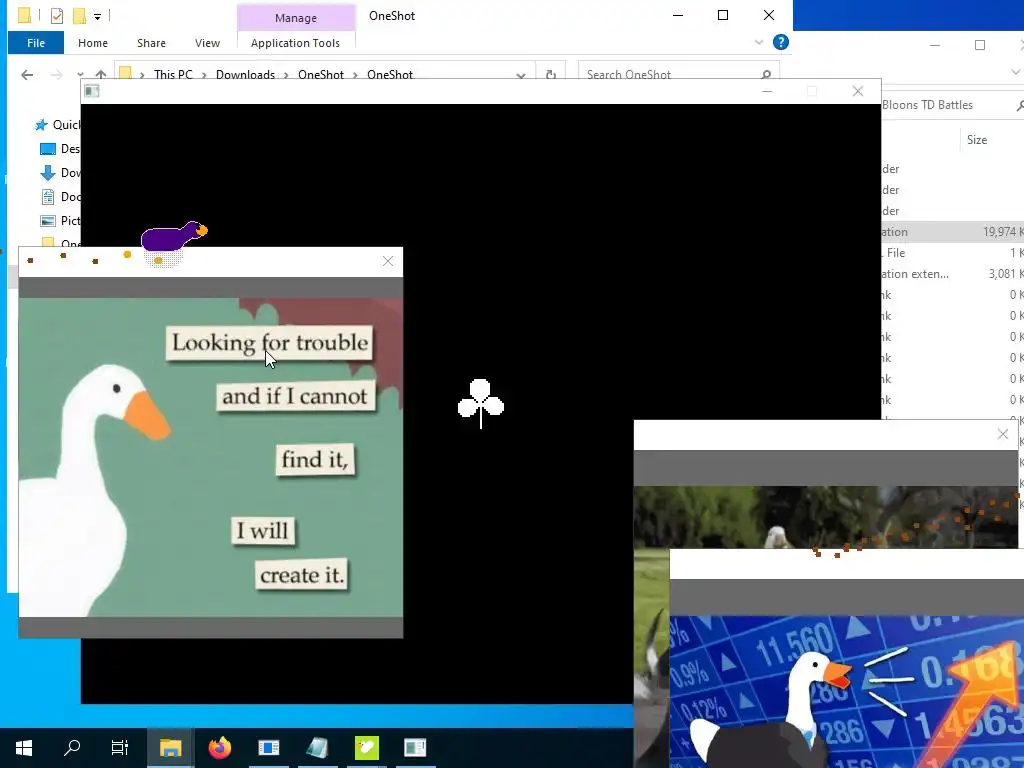Click the OneShot game window title icon
Viewport: 1024px width, 768px height.
tap(92, 91)
